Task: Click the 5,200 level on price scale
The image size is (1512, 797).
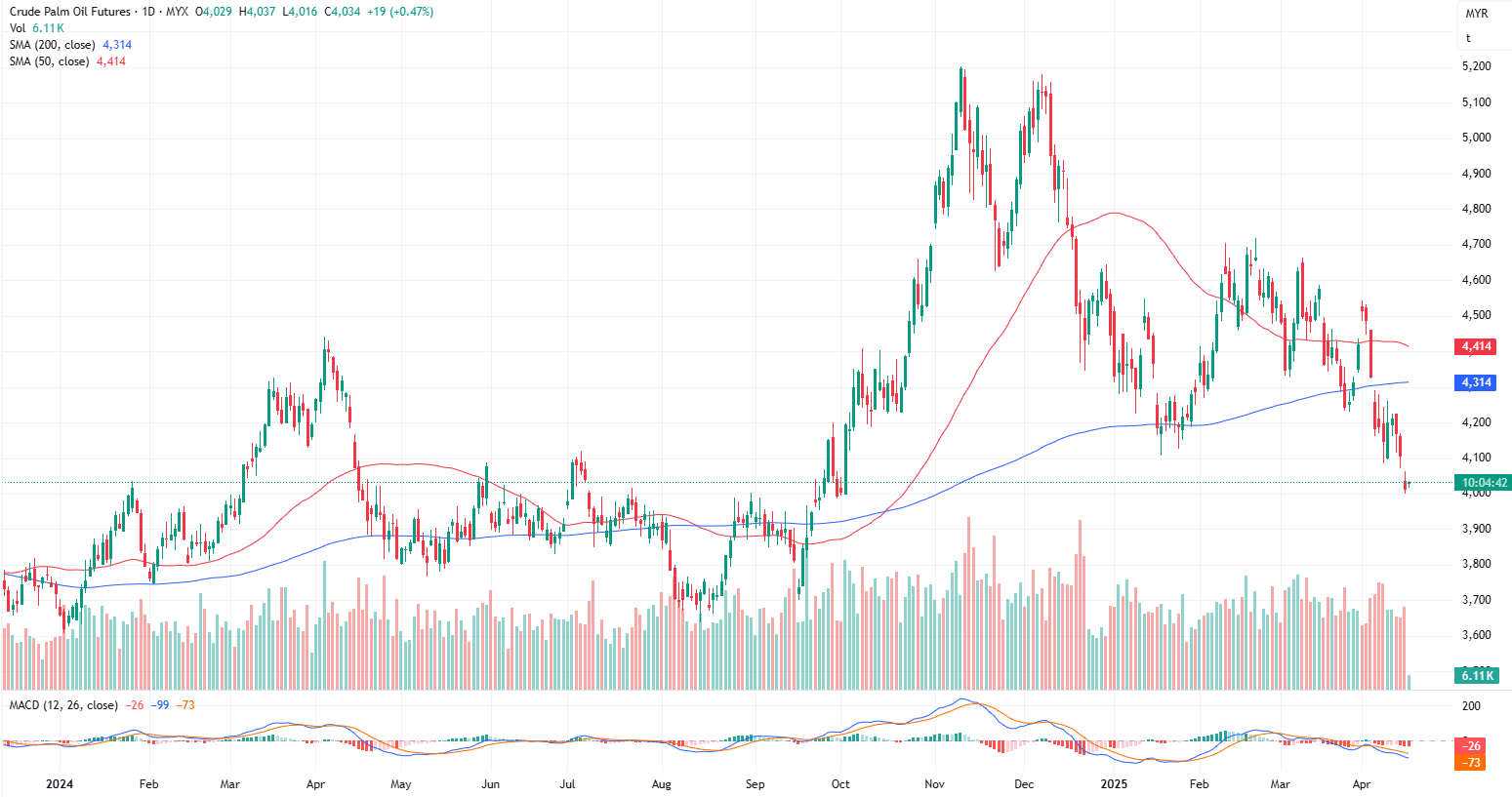Action: [x=1476, y=66]
